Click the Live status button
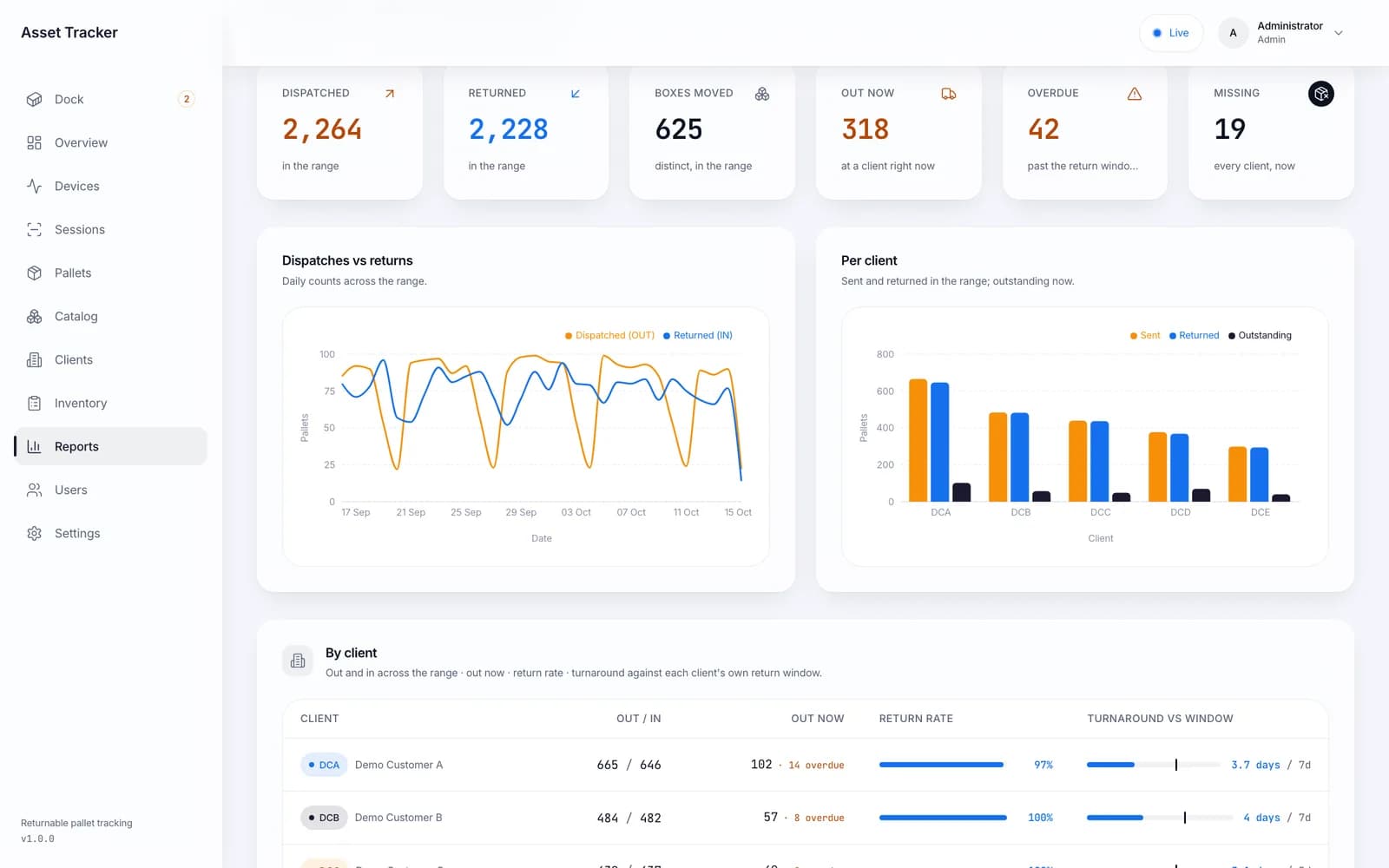This screenshot has width=1389, height=868. (x=1171, y=33)
